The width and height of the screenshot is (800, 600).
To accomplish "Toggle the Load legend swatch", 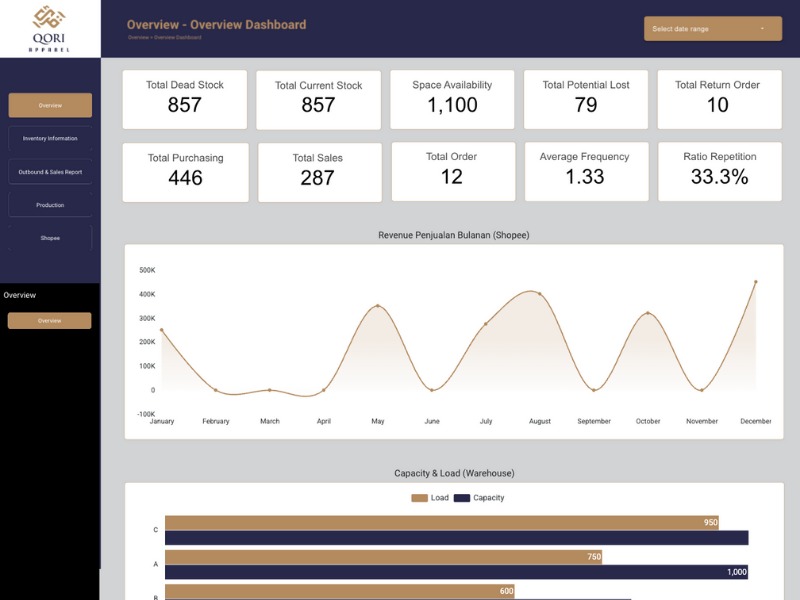I will click(x=419, y=498).
